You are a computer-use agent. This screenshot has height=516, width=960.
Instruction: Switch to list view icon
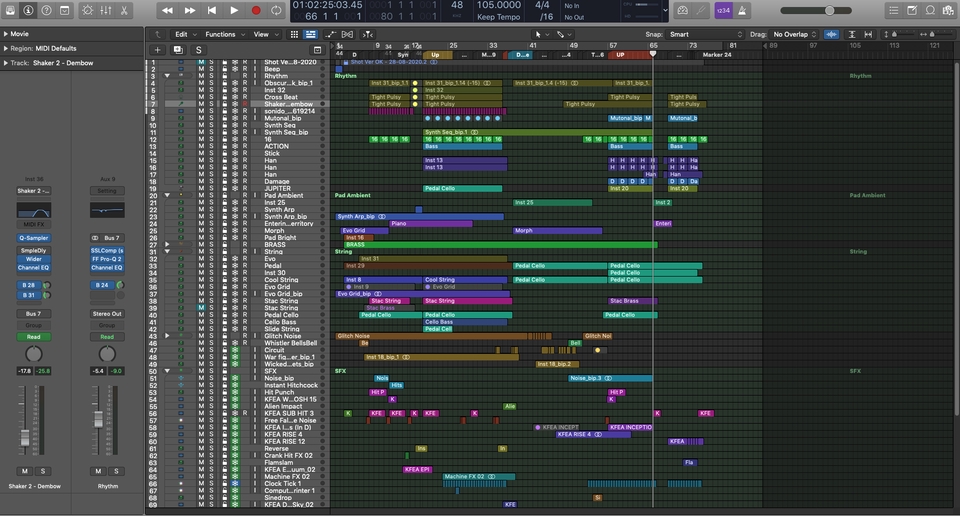[x=310, y=34]
